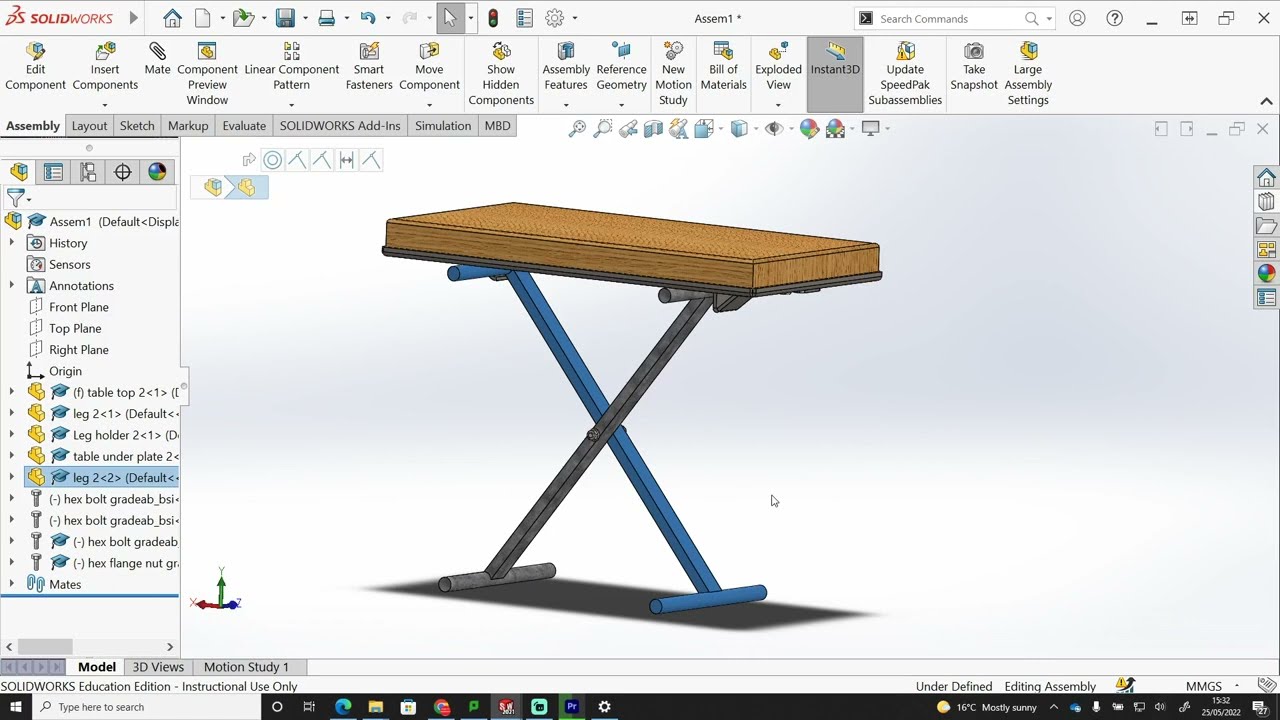Switch to Motion Study 1 tab

pyautogui.click(x=246, y=667)
